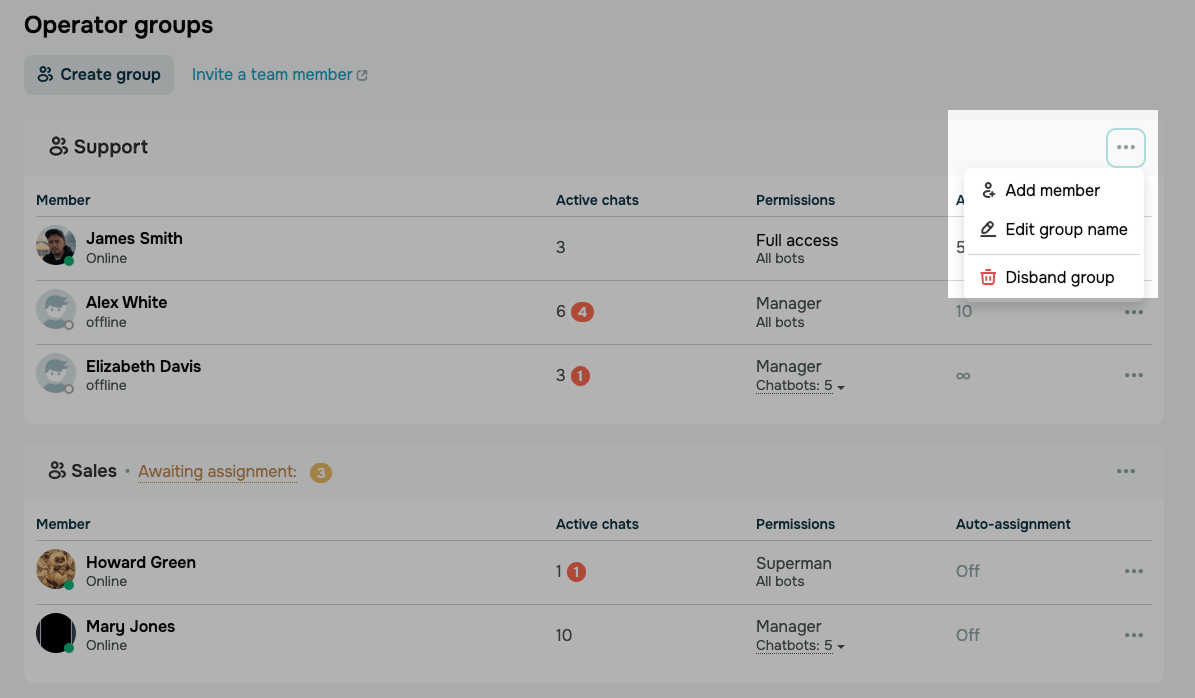Click Alex White's unread badge 4
Viewport: 1195px width, 698px height.
point(582,312)
